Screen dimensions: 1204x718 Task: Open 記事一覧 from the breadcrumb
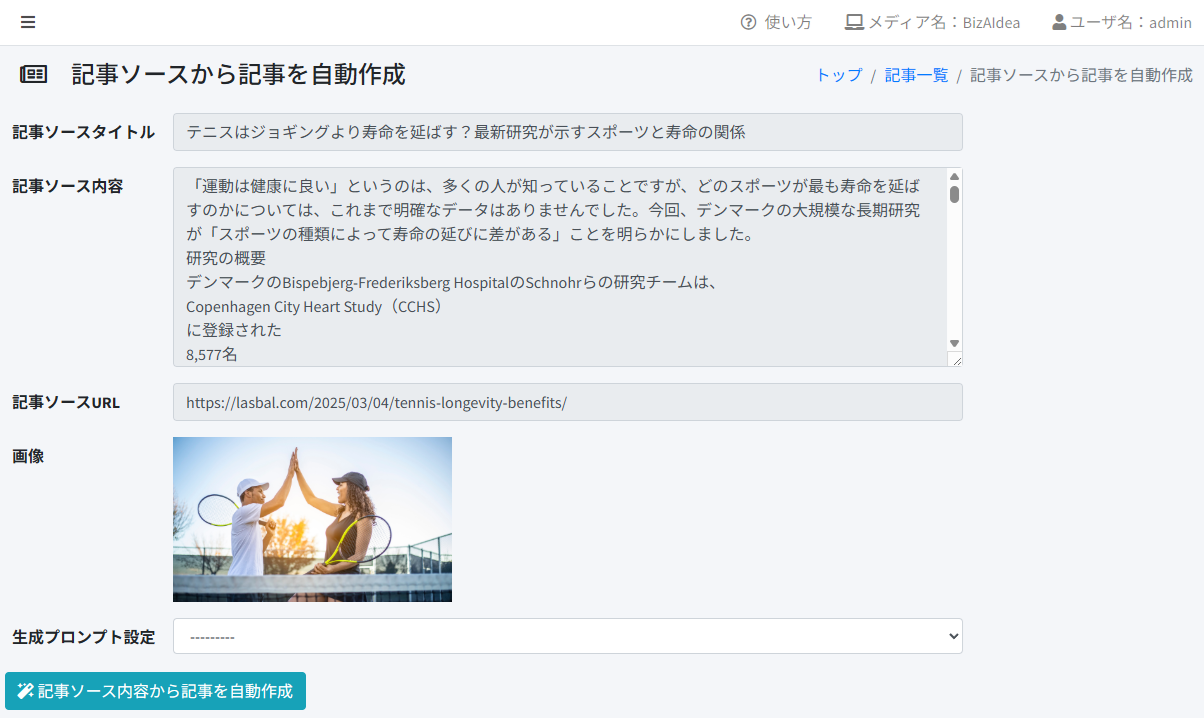(915, 74)
